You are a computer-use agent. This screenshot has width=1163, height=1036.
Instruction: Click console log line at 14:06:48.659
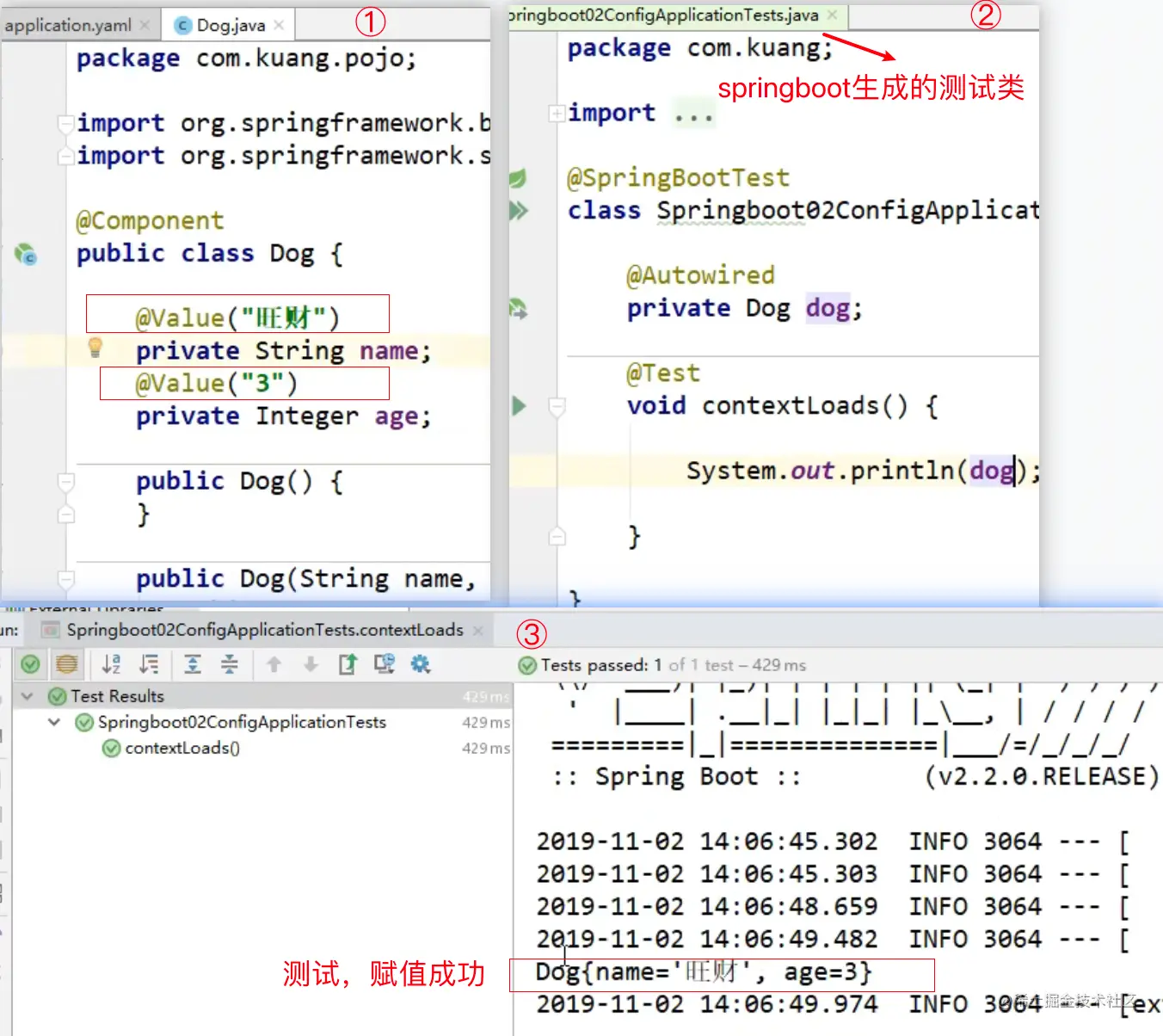coord(833,907)
